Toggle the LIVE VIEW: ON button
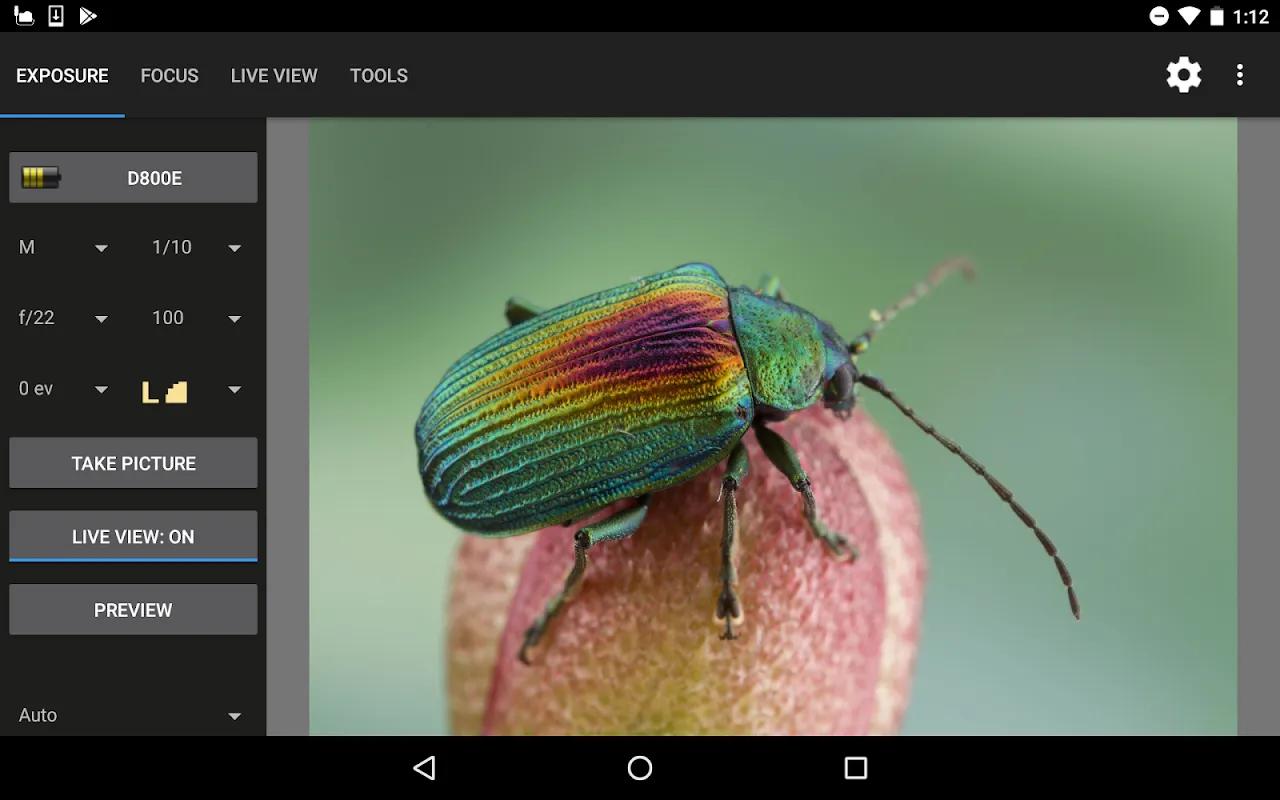This screenshot has width=1280, height=800. point(133,536)
